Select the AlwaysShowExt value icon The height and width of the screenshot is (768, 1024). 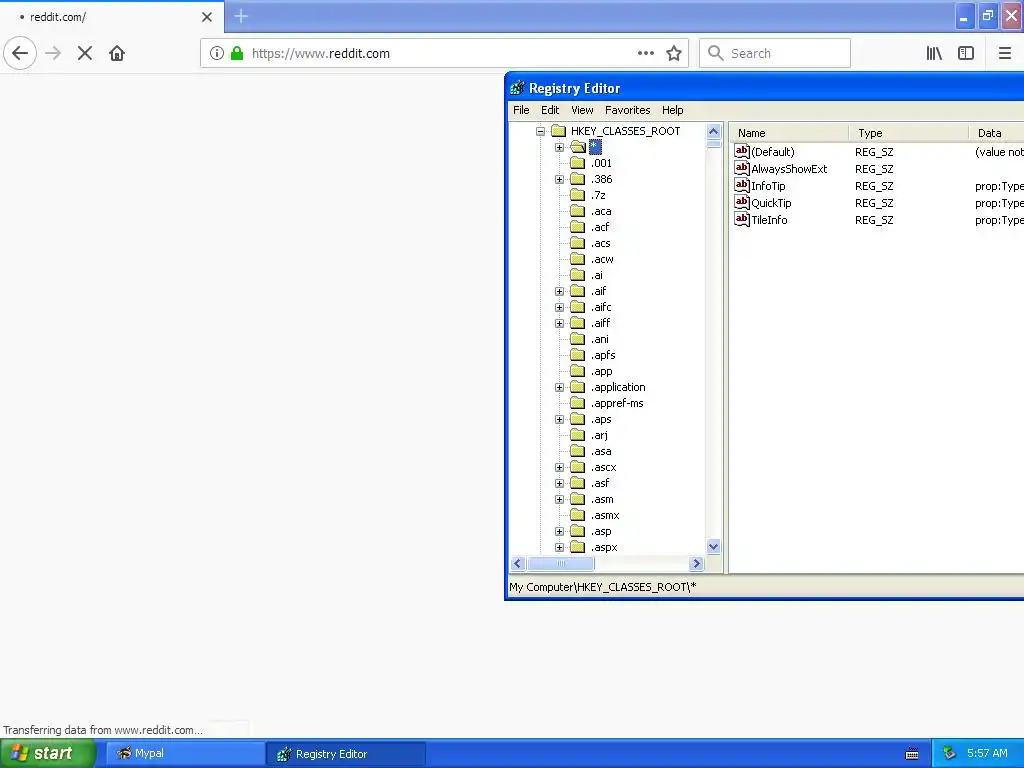point(742,168)
